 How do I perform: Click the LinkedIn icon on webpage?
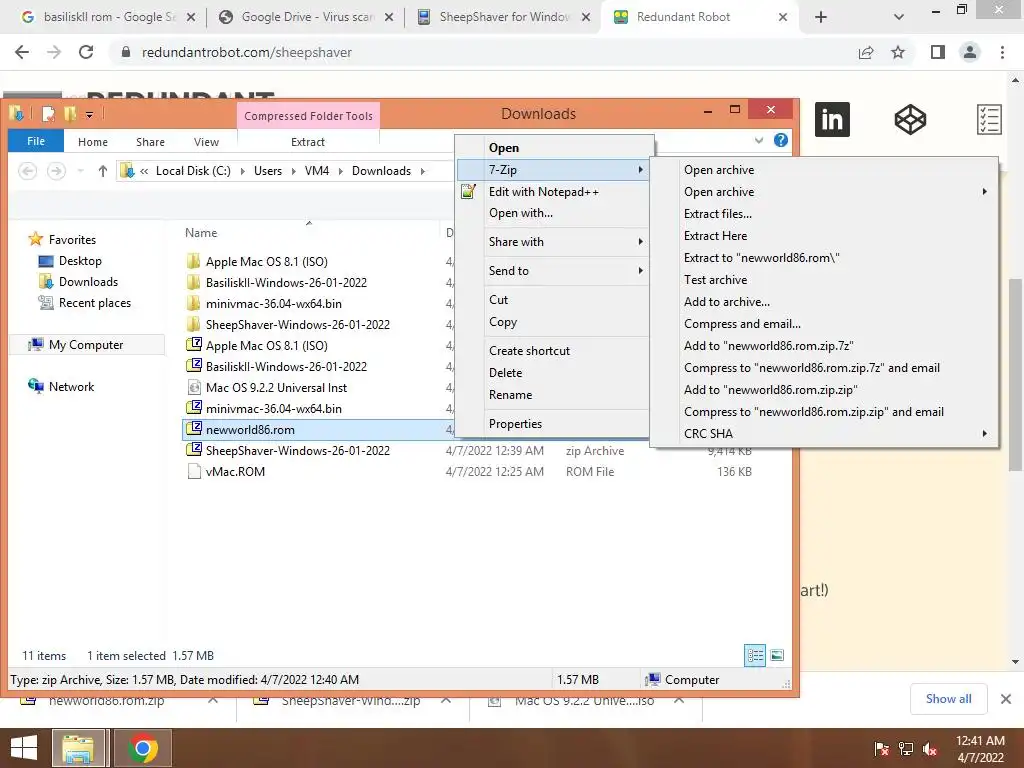tap(832, 120)
